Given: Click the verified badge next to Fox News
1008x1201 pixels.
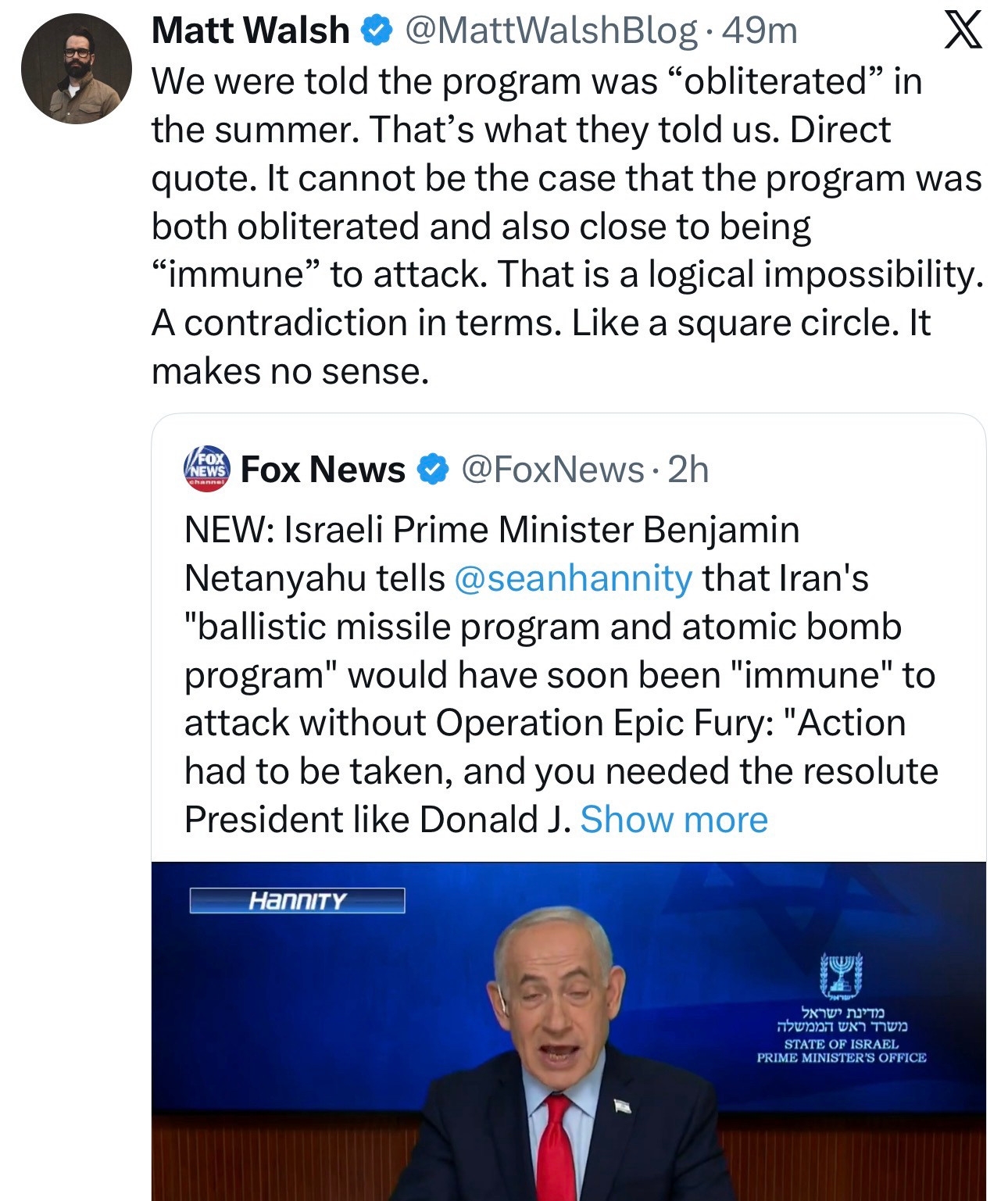Looking at the screenshot, I should tap(432, 470).
